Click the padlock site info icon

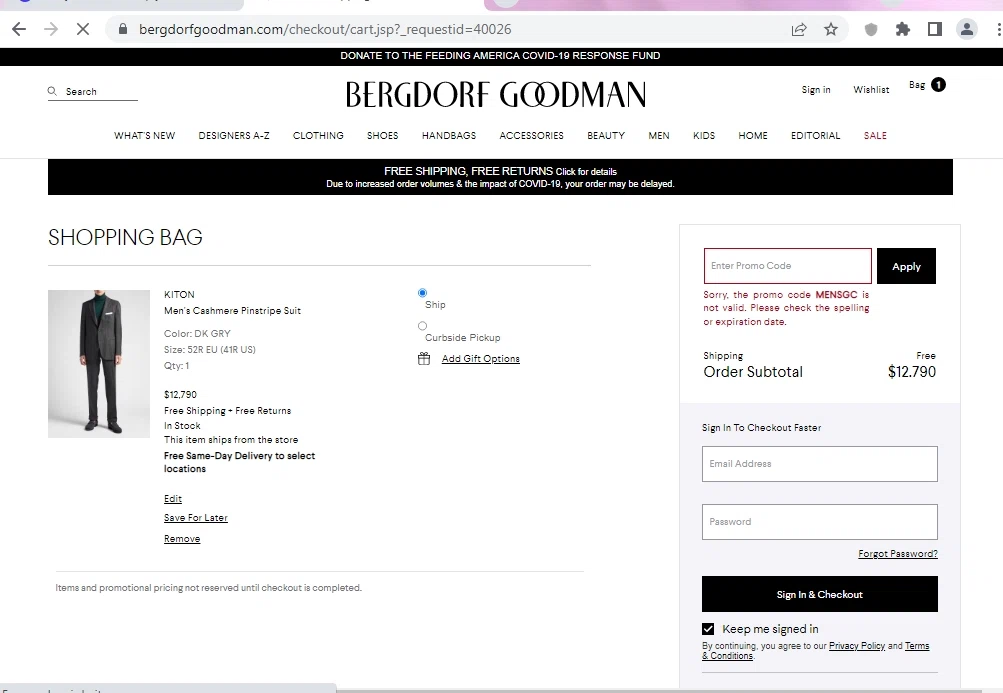[123, 29]
